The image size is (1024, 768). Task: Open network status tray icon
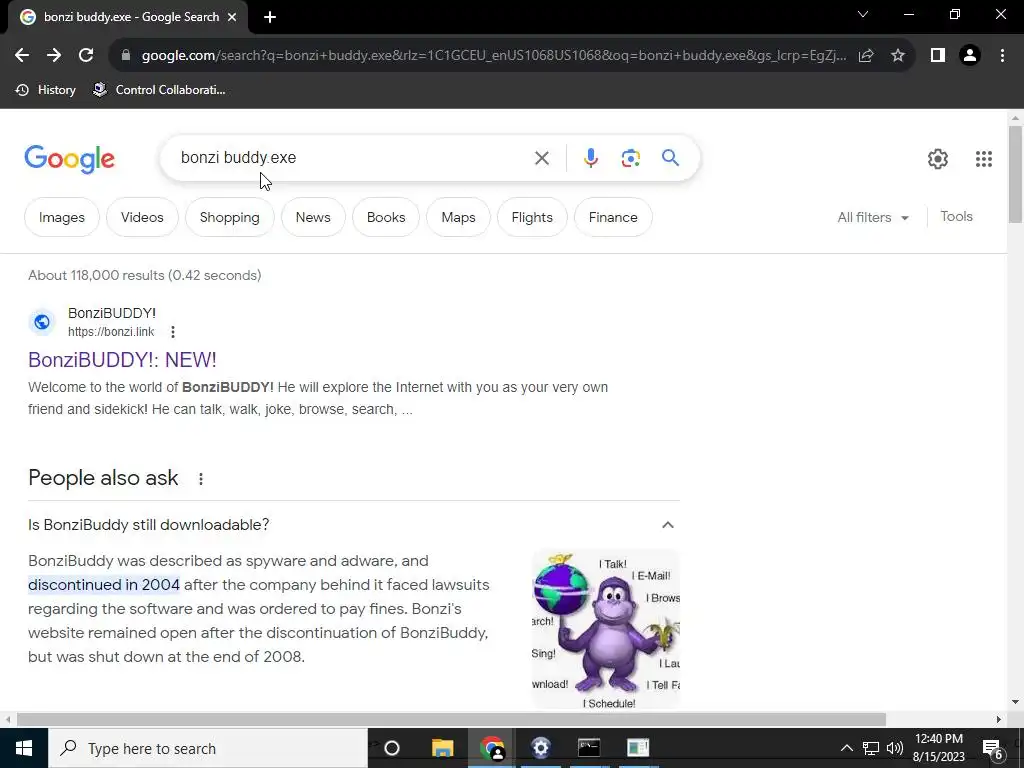(x=871, y=748)
